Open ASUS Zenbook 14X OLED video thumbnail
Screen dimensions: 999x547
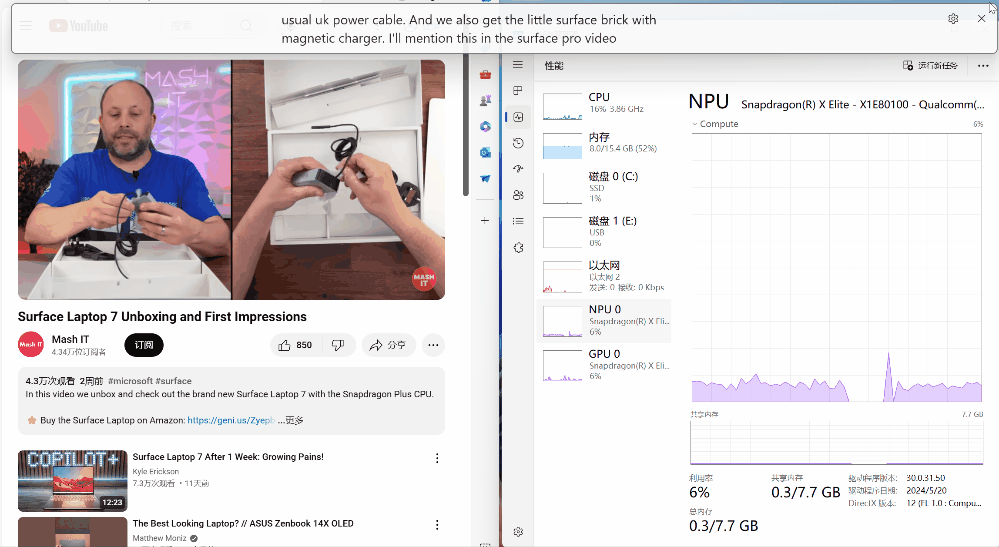point(73,532)
